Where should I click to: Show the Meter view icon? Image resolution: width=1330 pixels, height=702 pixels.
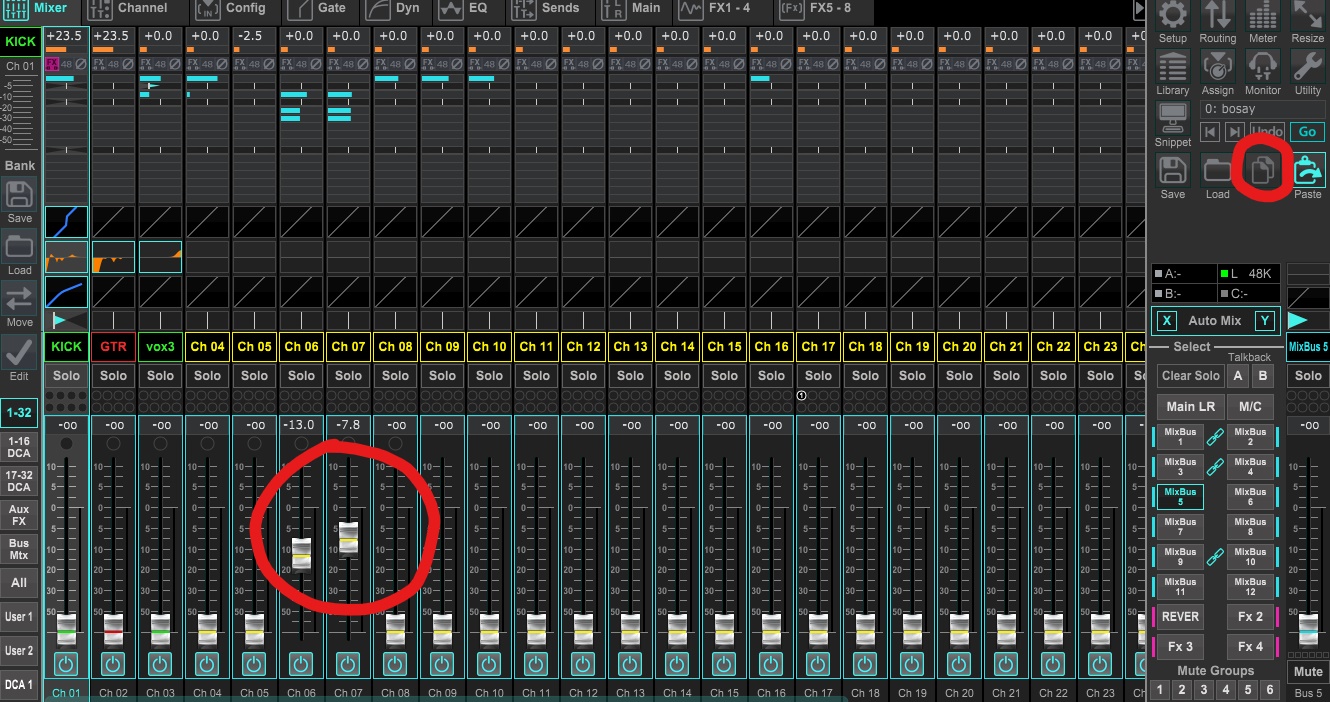(1263, 16)
